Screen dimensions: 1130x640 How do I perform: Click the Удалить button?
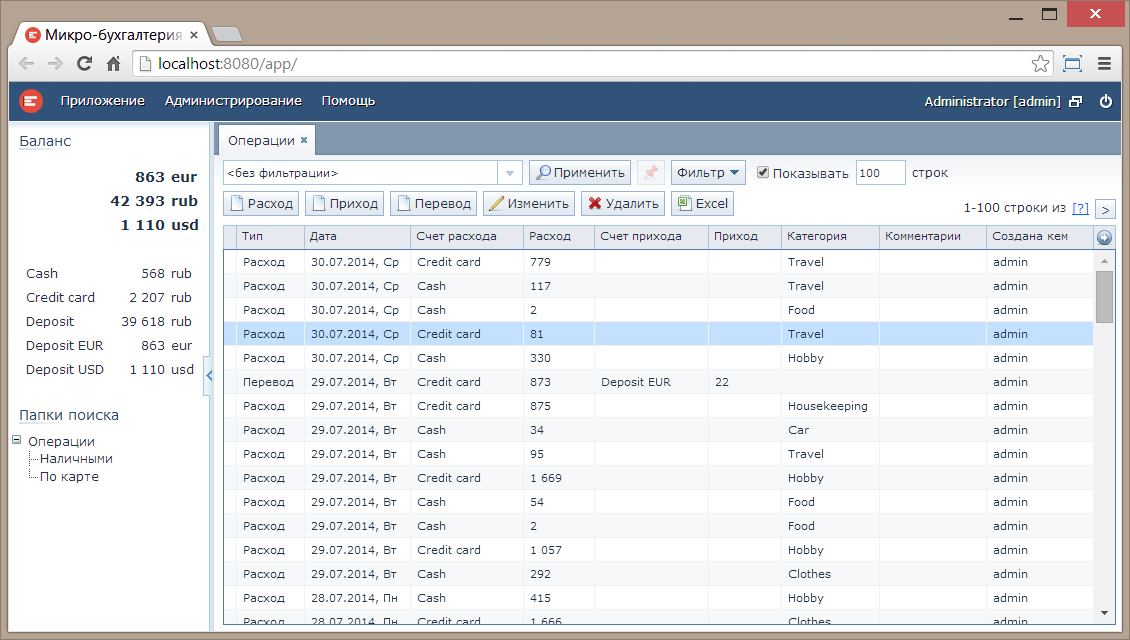[x=623, y=203]
